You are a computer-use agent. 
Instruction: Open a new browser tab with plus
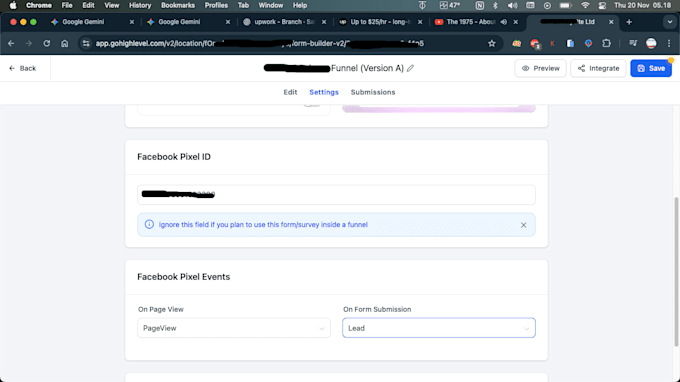pos(629,22)
